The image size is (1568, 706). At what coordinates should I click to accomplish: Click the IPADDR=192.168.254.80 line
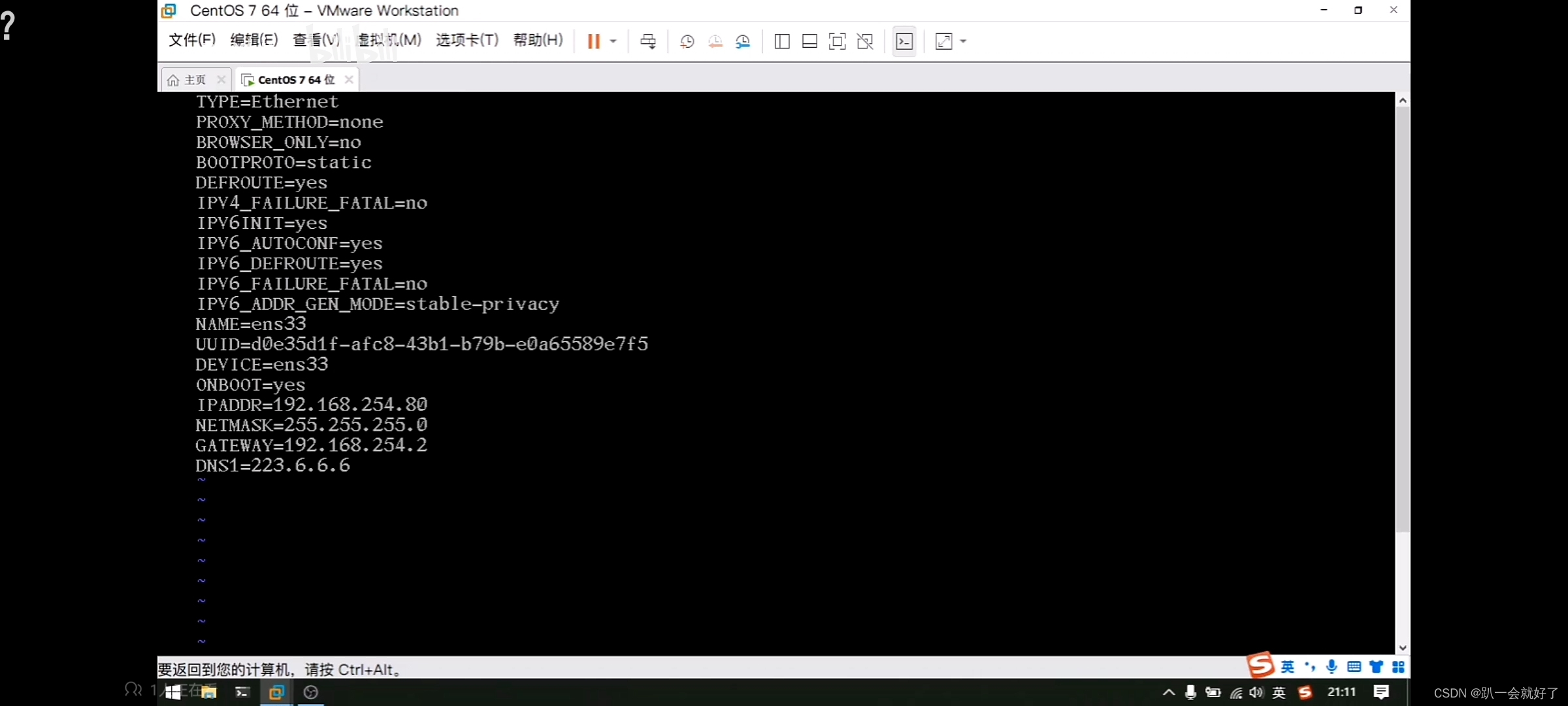pyautogui.click(x=312, y=405)
